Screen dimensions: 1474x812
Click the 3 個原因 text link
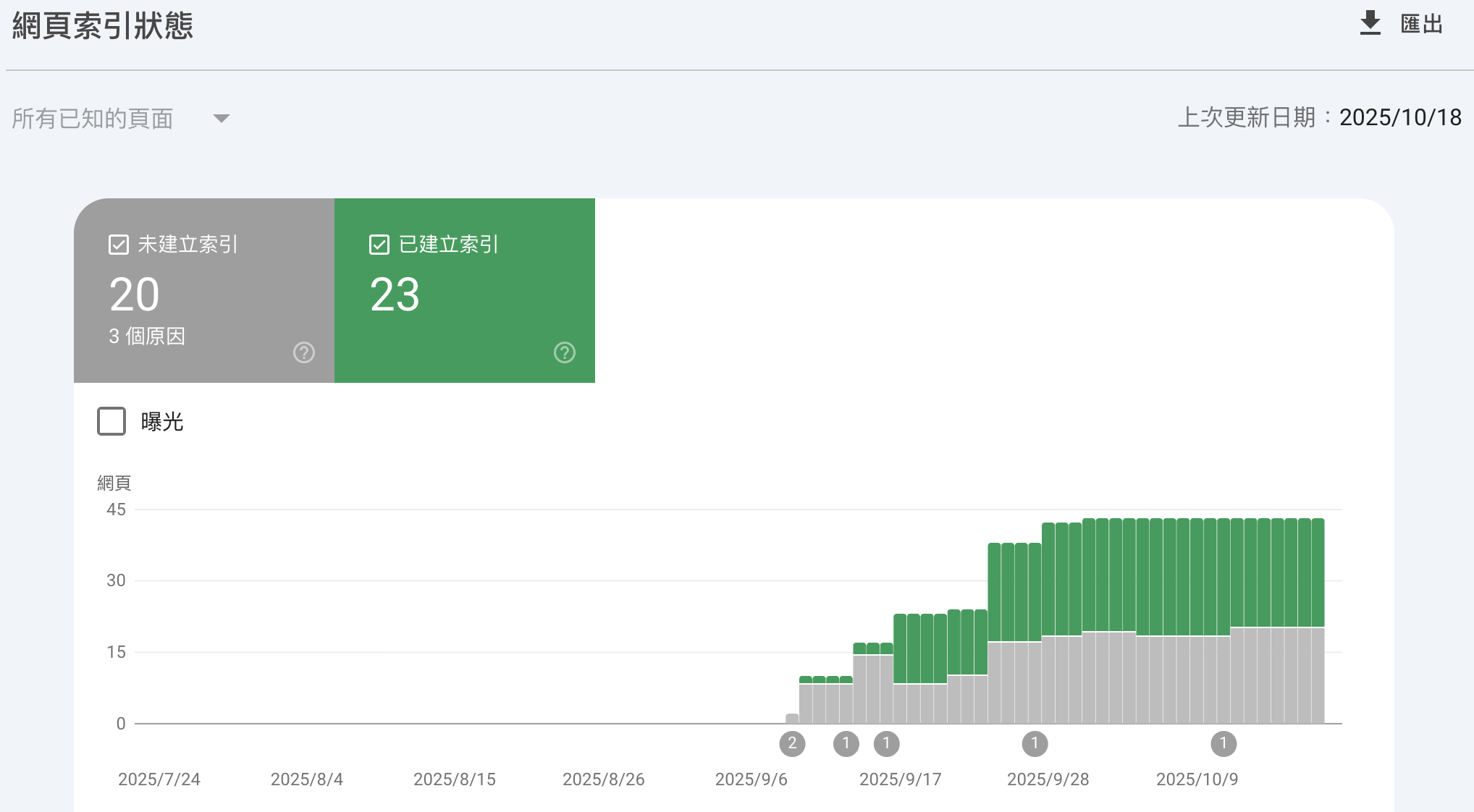(147, 337)
